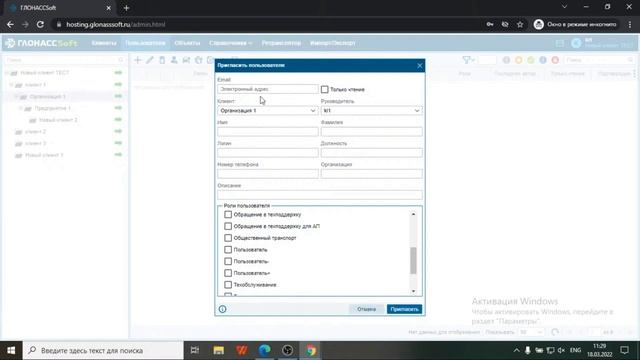
Task: Open the Windows notification center
Action: pos(624,350)
